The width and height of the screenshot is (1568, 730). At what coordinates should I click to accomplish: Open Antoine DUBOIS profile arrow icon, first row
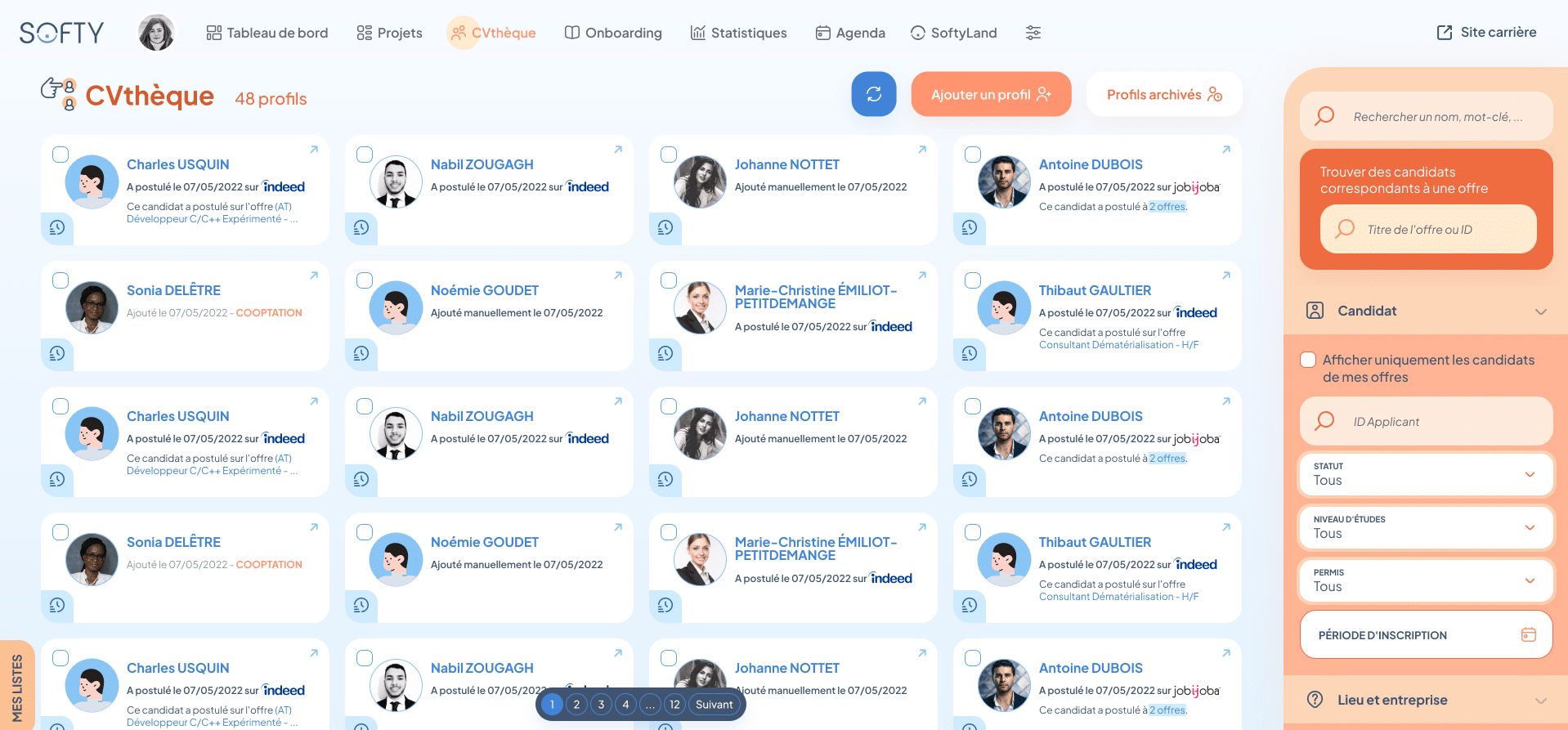point(1226,150)
